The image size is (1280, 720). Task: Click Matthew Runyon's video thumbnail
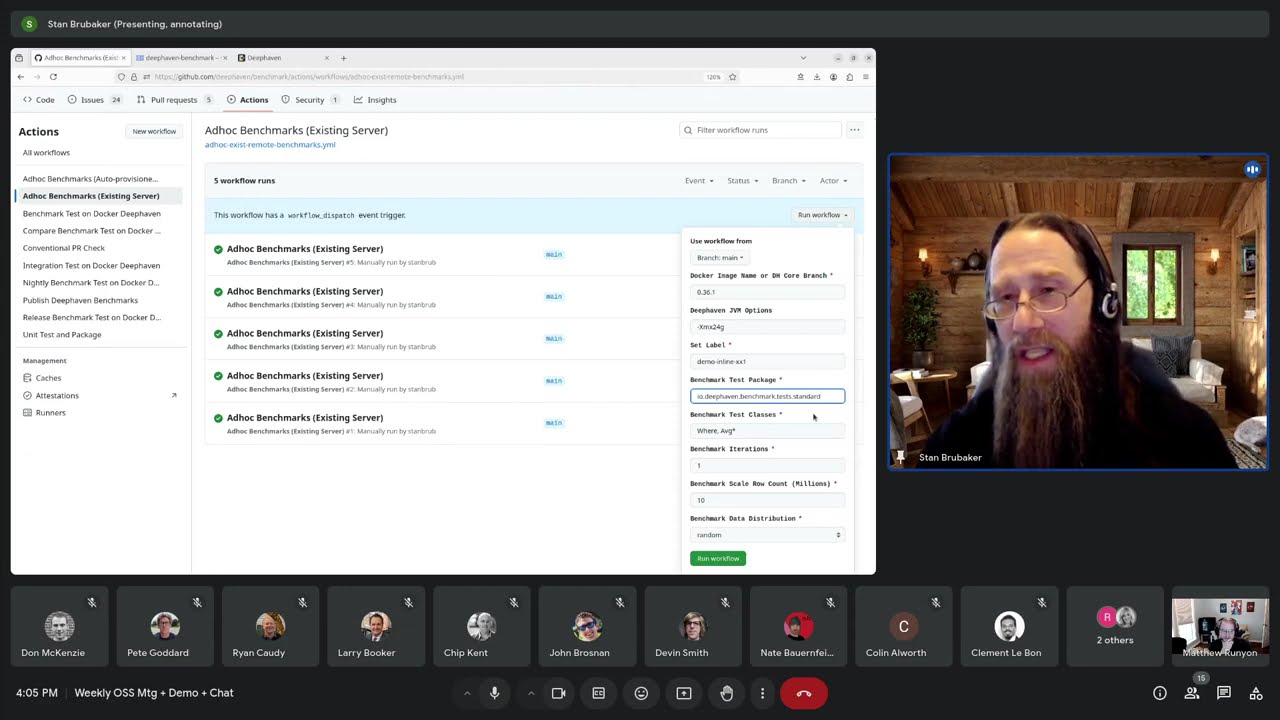pos(1219,628)
